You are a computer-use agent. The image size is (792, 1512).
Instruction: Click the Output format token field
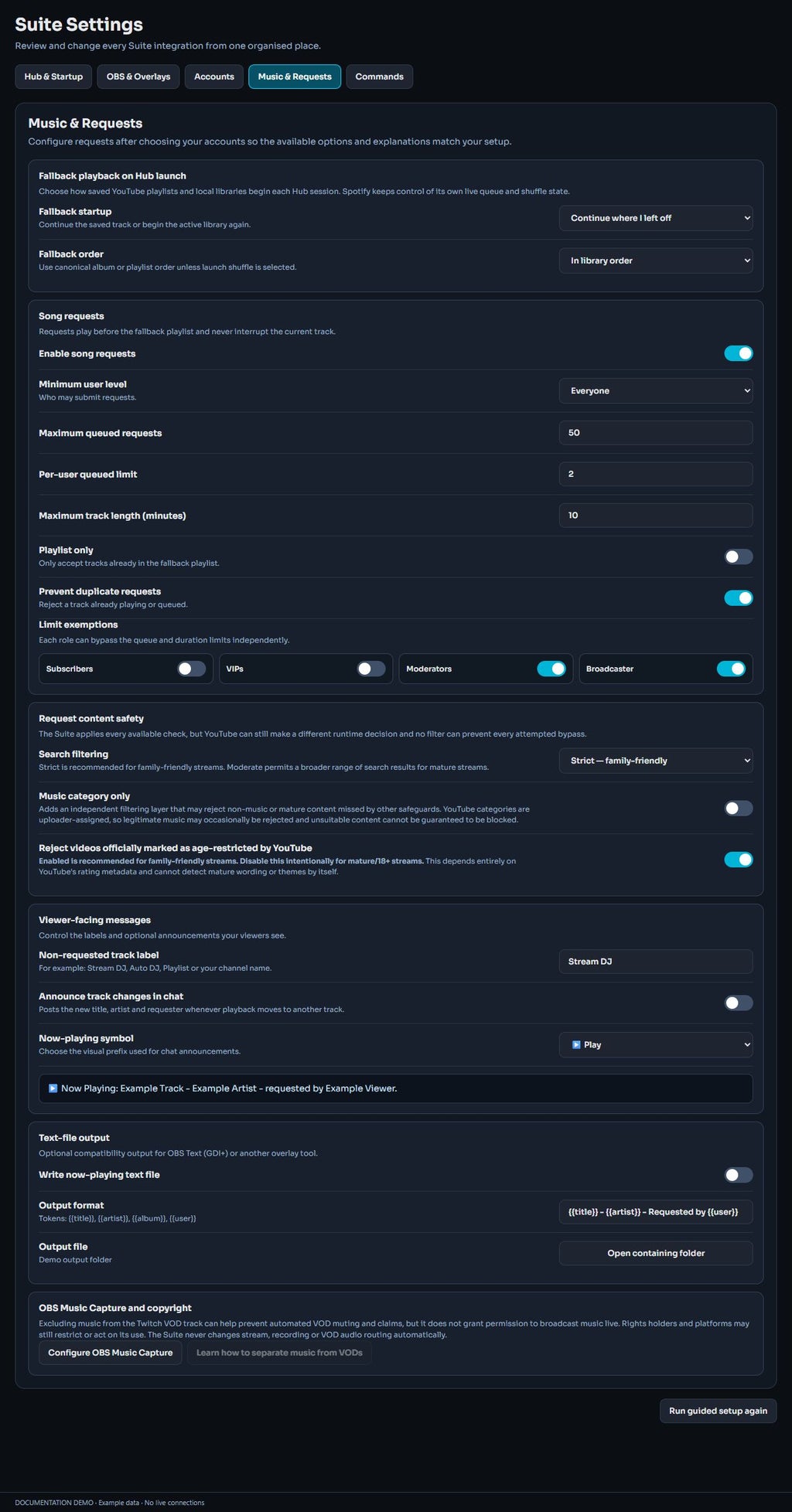(656, 1212)
